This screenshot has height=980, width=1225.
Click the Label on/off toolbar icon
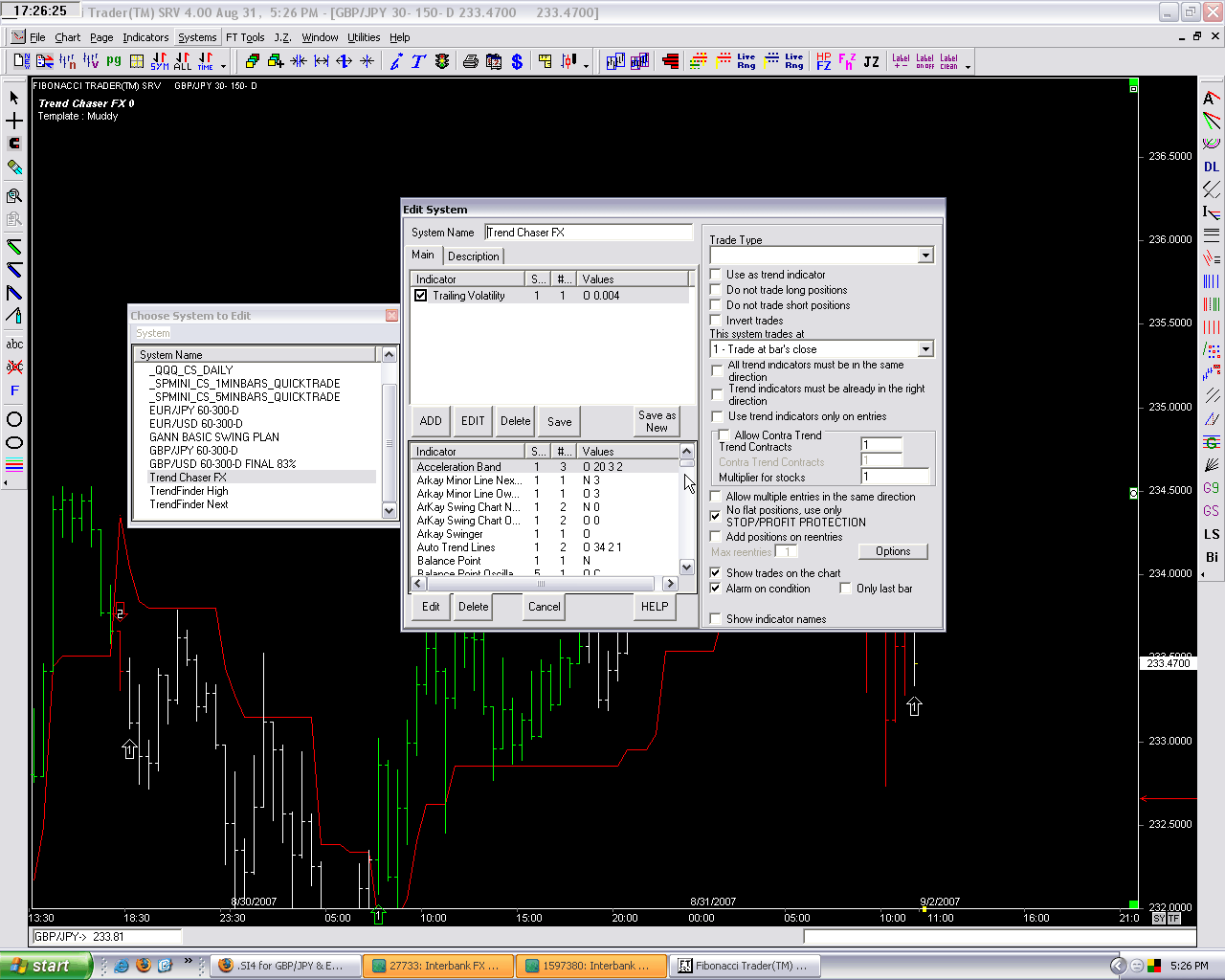pyautogui.click(x=924, y=61)
